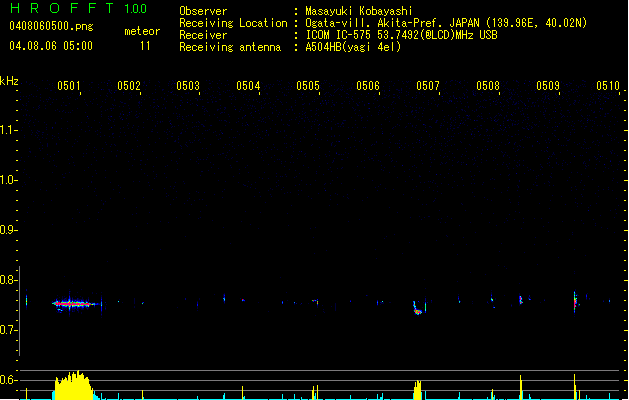The width and height of the screenshot is (629, 400).
Task: Click the large yellow power peak under 0501
Action: (74, 386)
